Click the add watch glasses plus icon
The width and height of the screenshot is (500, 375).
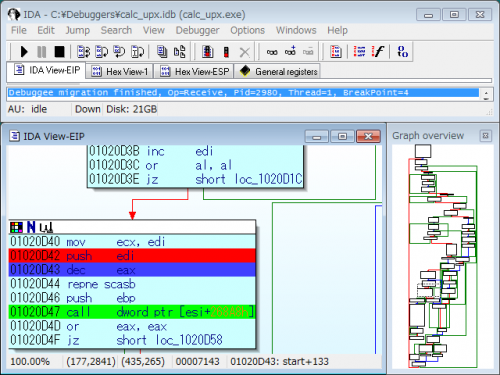(x=290, y=51)
